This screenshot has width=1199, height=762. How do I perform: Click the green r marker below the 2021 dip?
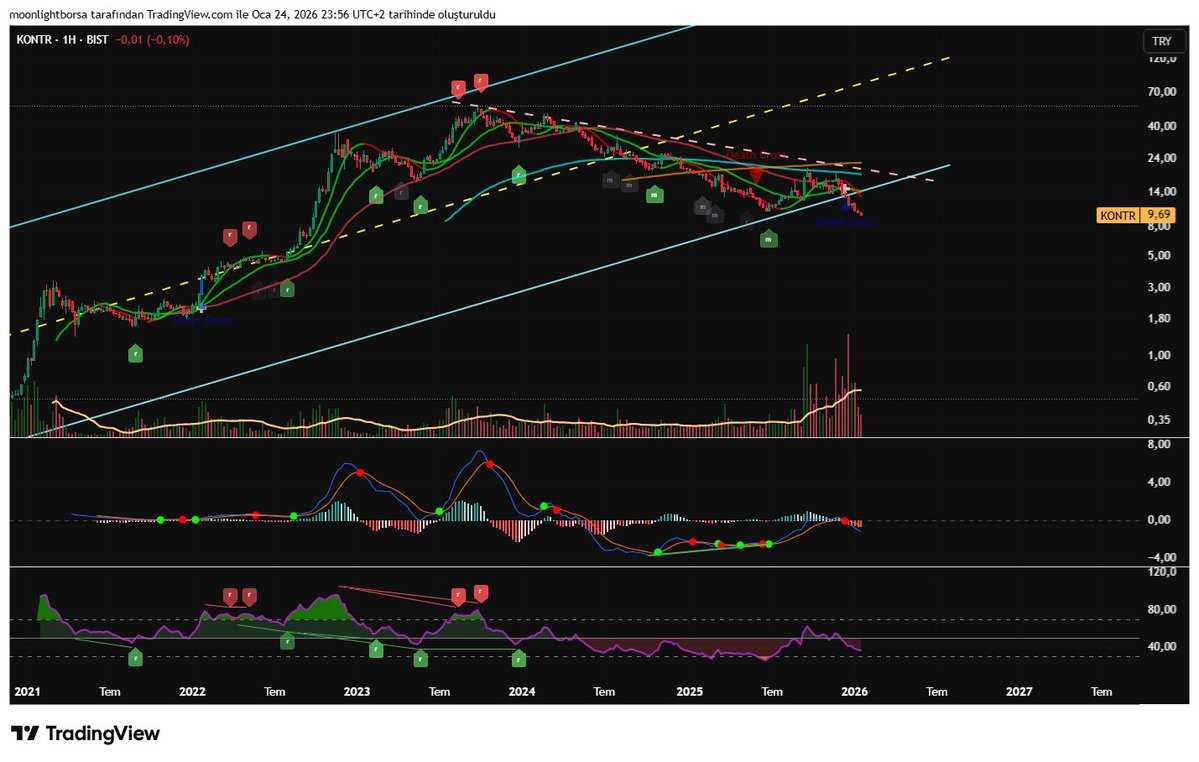tap(135, 353)
